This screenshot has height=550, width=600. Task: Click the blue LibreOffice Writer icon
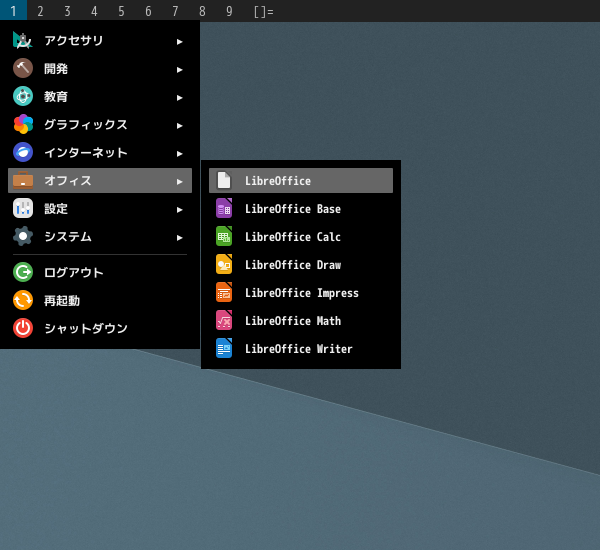click(x=224, y=349)
